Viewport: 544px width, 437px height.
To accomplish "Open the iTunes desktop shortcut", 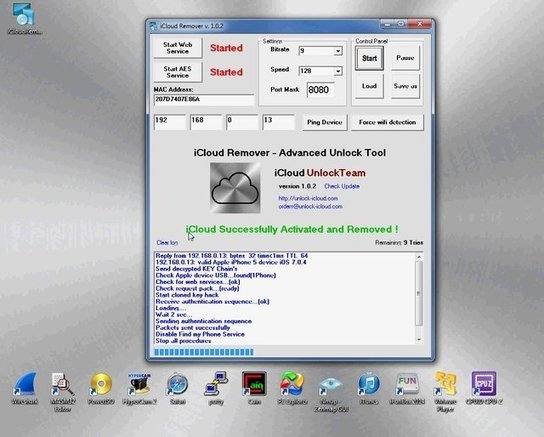I will [369, 388].
